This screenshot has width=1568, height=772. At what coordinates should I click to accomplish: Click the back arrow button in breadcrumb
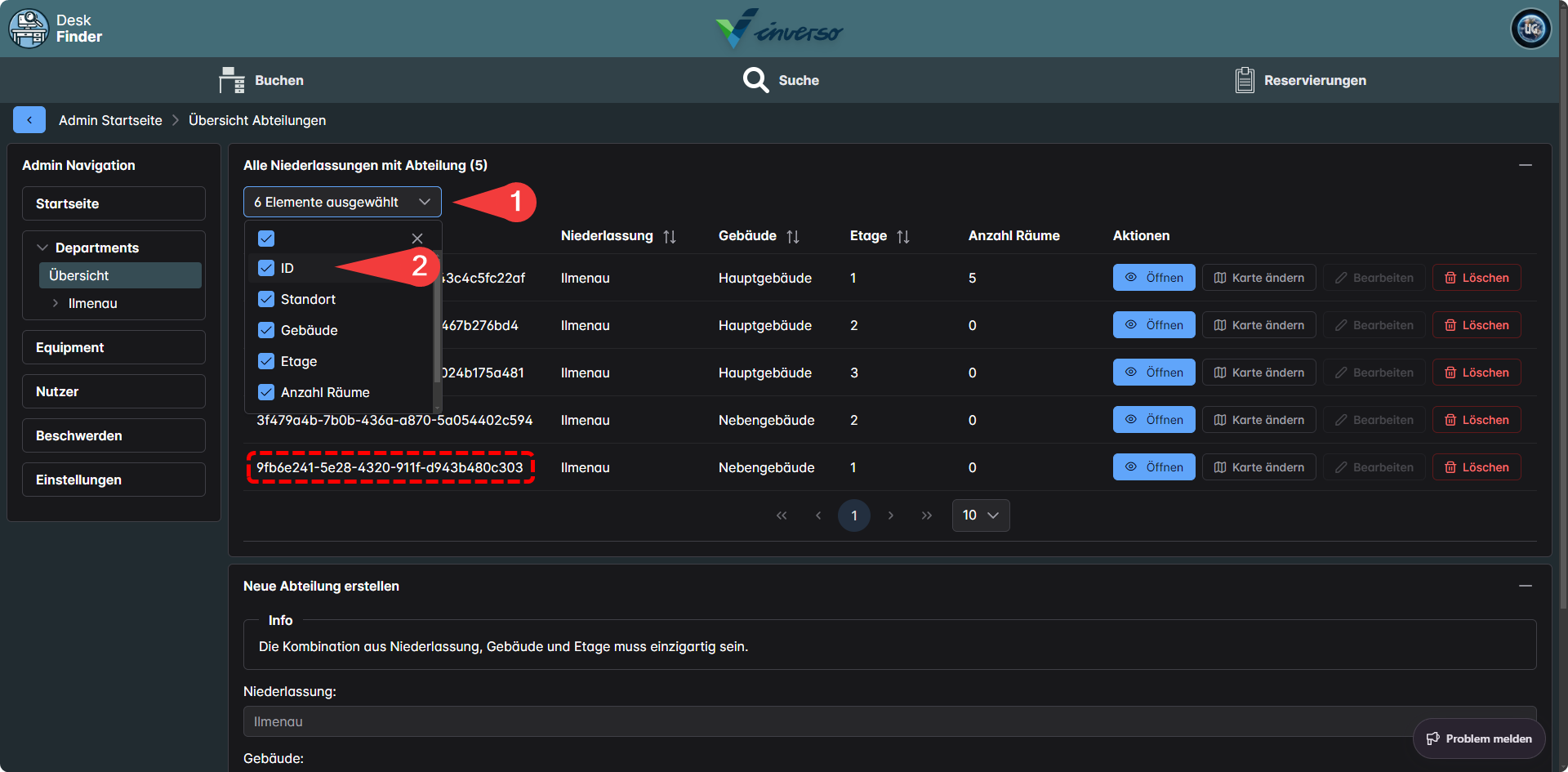29,120
